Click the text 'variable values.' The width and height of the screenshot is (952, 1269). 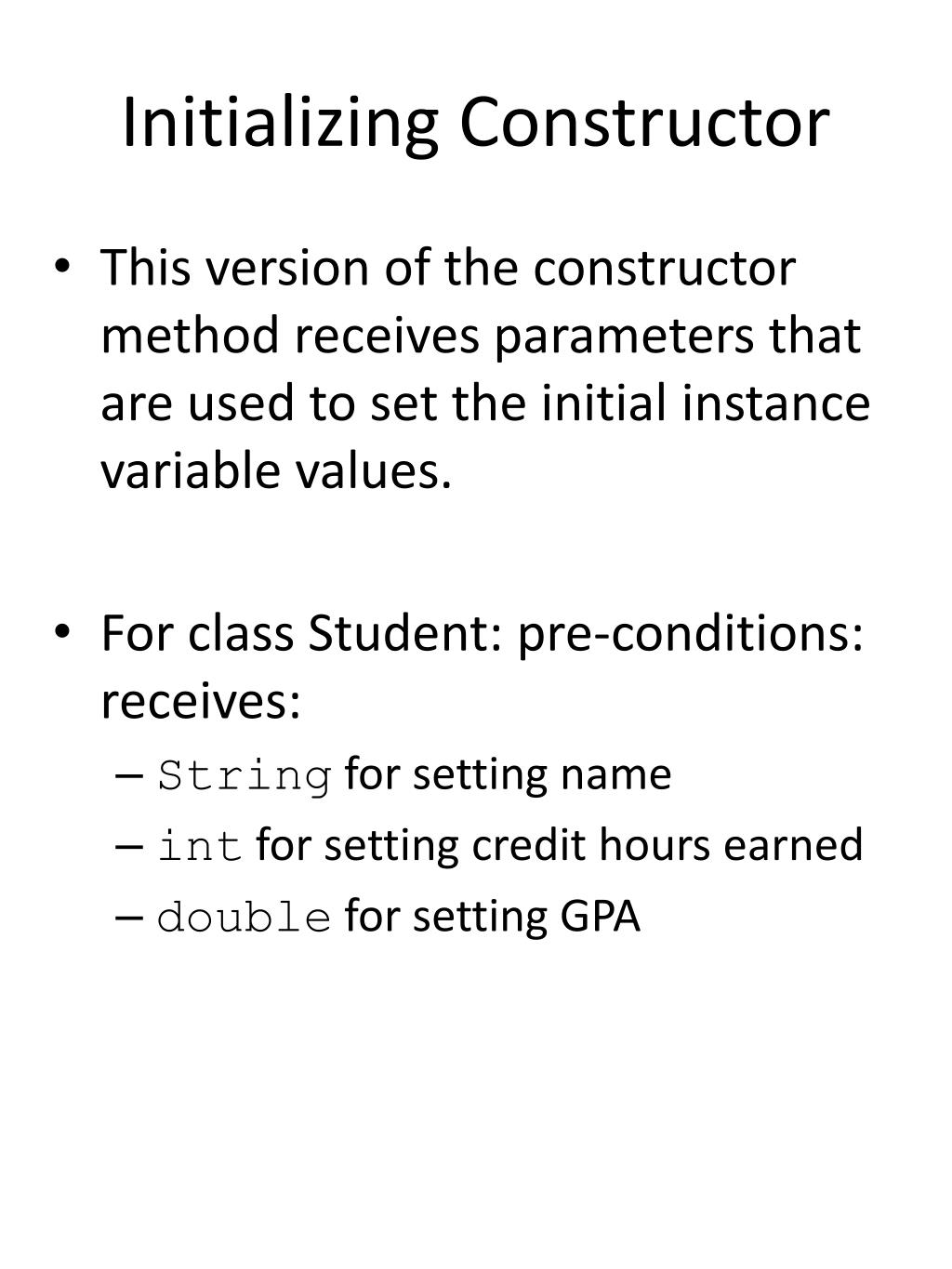[276, 471]
